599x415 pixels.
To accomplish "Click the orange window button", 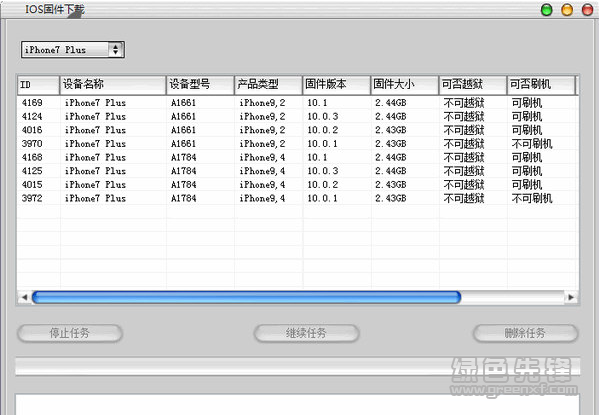I will point(567,10).
